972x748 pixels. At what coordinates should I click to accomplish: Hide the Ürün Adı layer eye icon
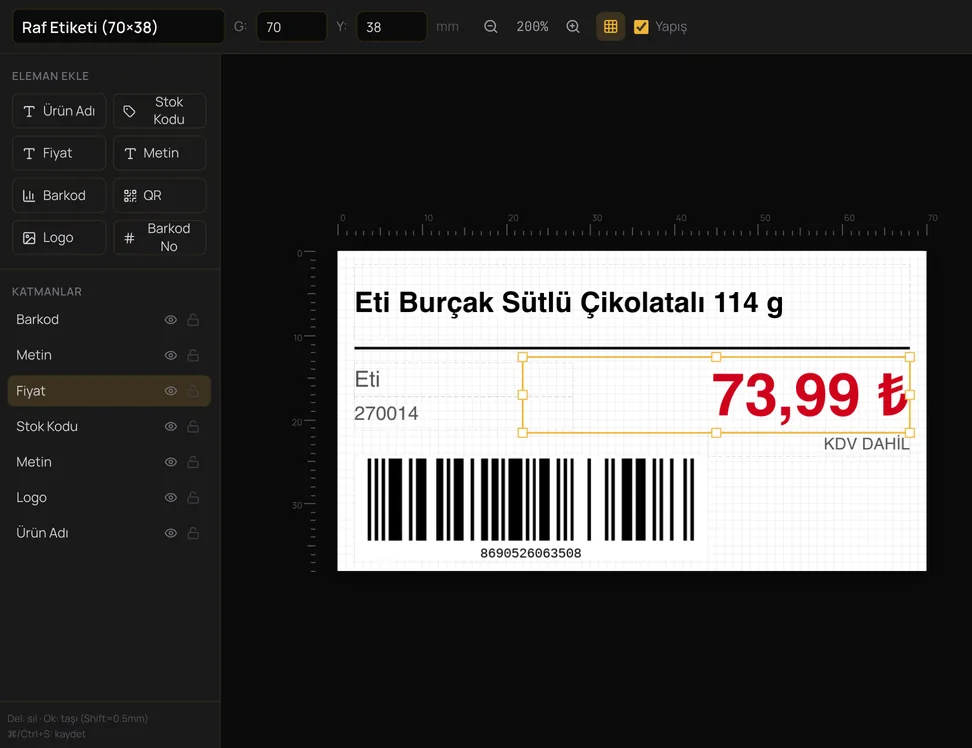click(x=170, y=533)
